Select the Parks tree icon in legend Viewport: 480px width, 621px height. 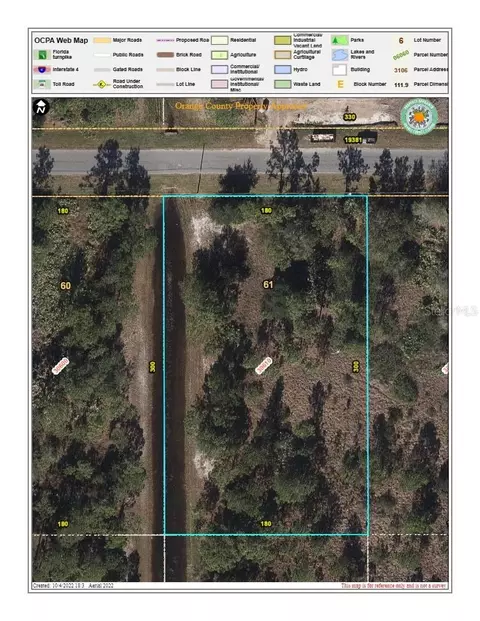point(339,40)
